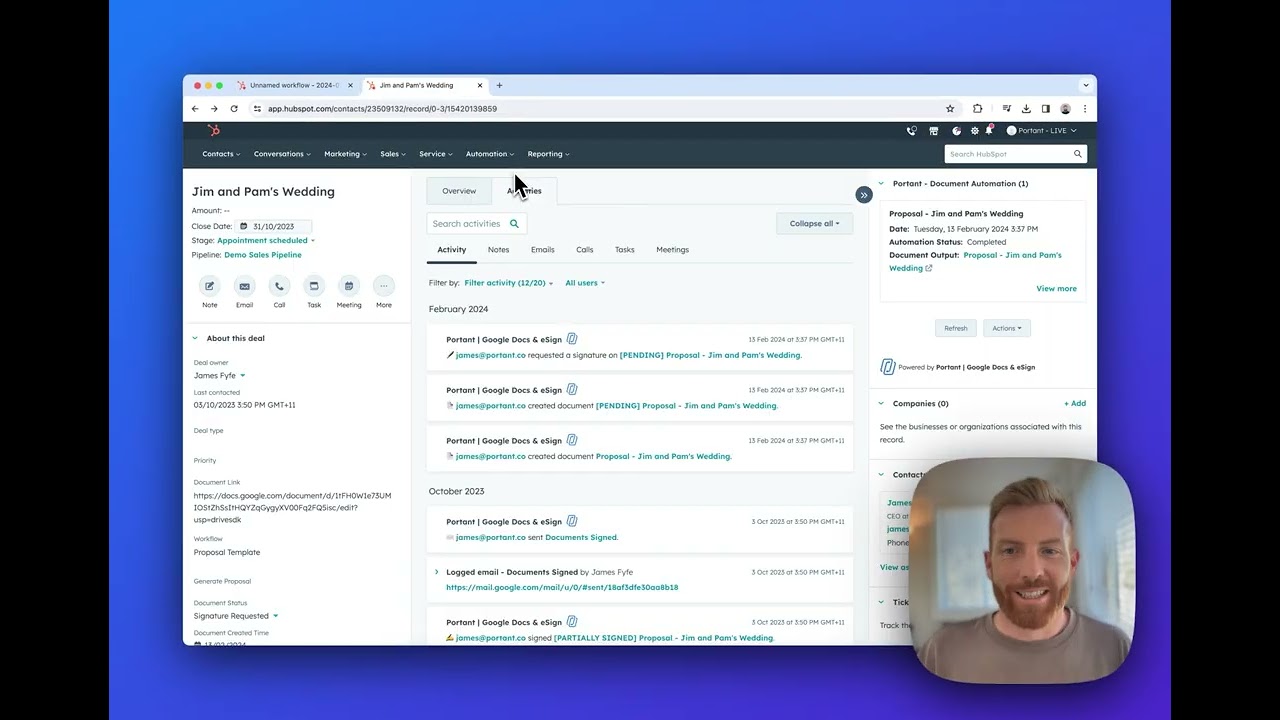Open the All users filter dropdown
Image resolution: width=1280 pixels, height=720 pixels.
point(585,283)
